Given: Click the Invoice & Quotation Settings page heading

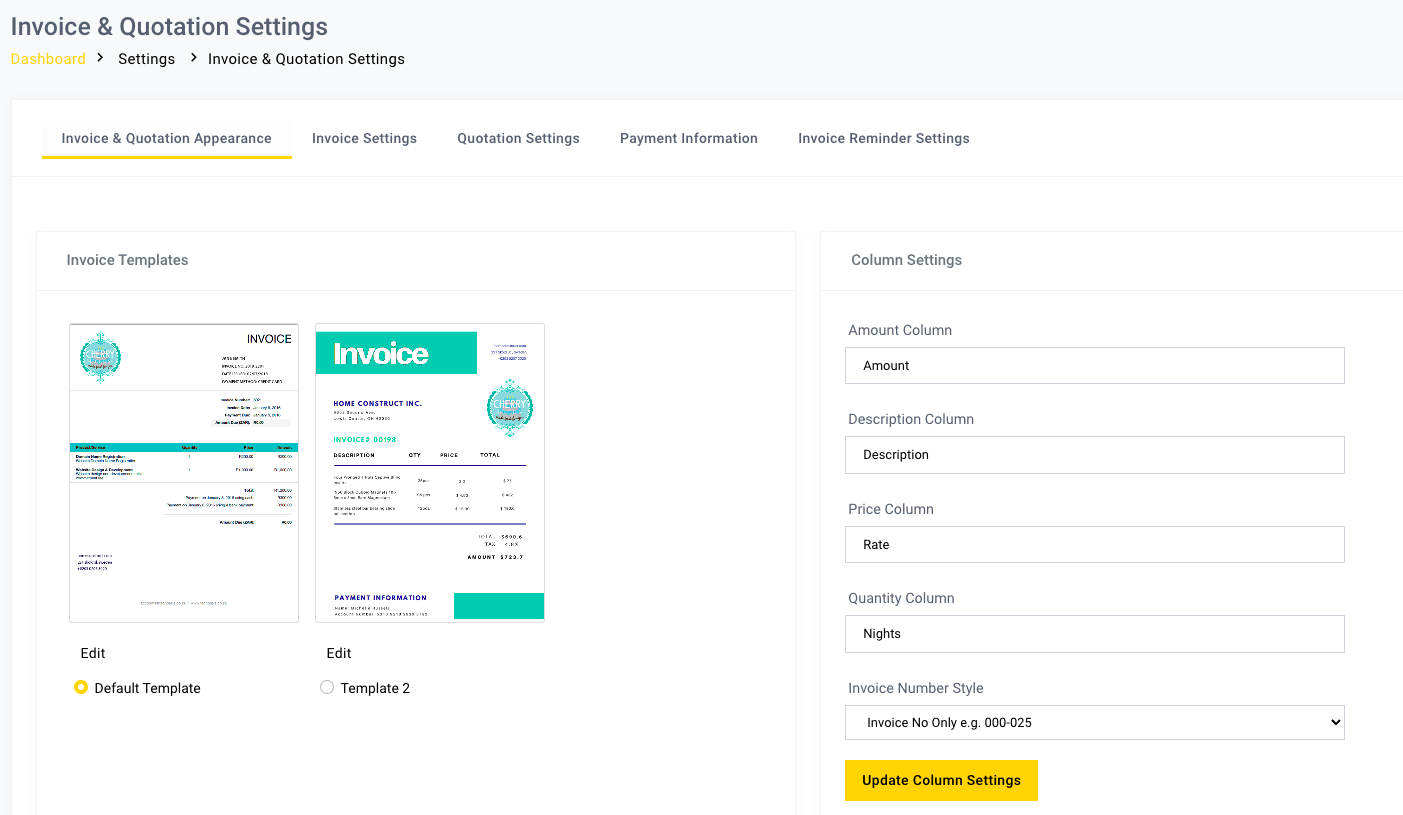Looking at the screenshot, I should pyautogui.click(x=168, y=26).
